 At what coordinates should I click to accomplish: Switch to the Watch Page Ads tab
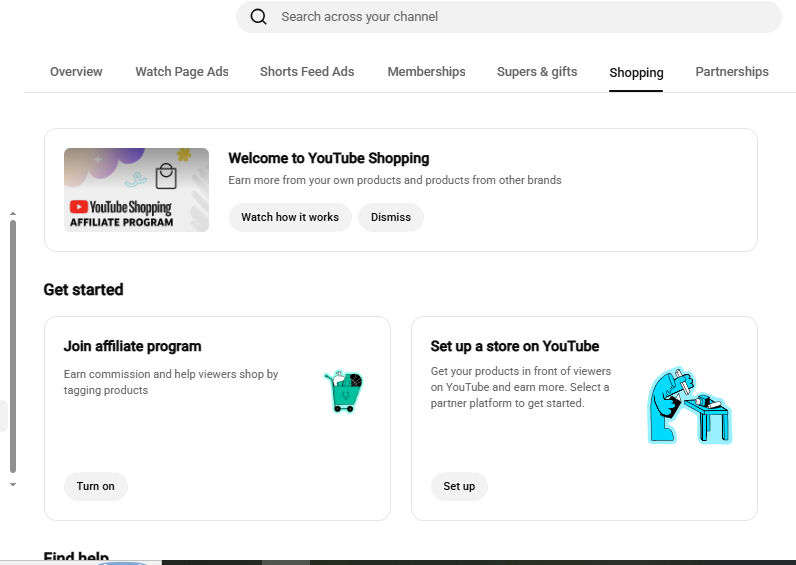pyautogui.click(x=182, y=72)
